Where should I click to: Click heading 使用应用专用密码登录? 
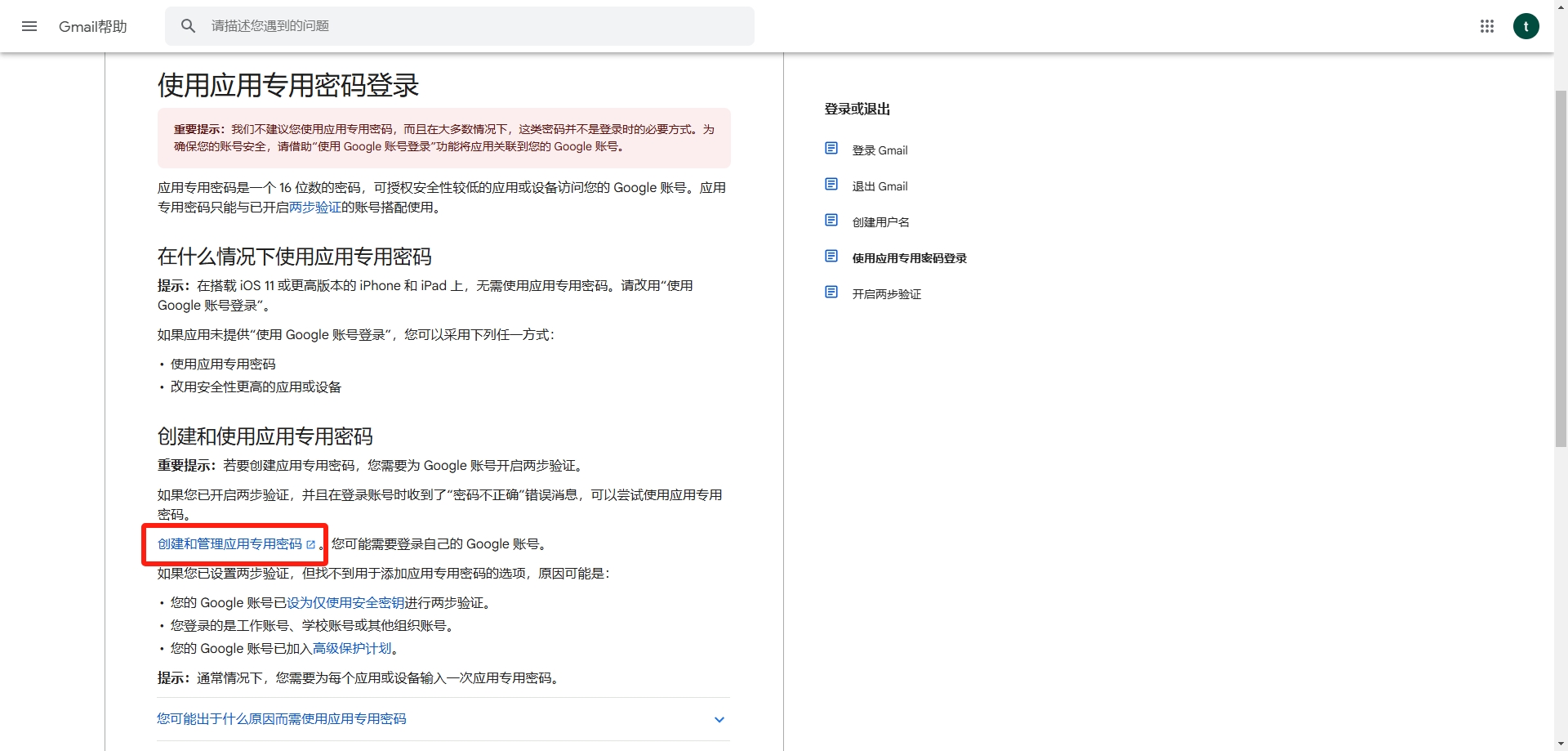pos(288,85)
